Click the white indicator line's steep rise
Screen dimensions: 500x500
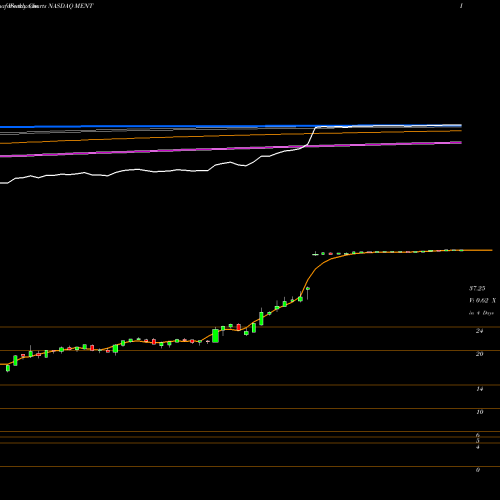point(311,136)
